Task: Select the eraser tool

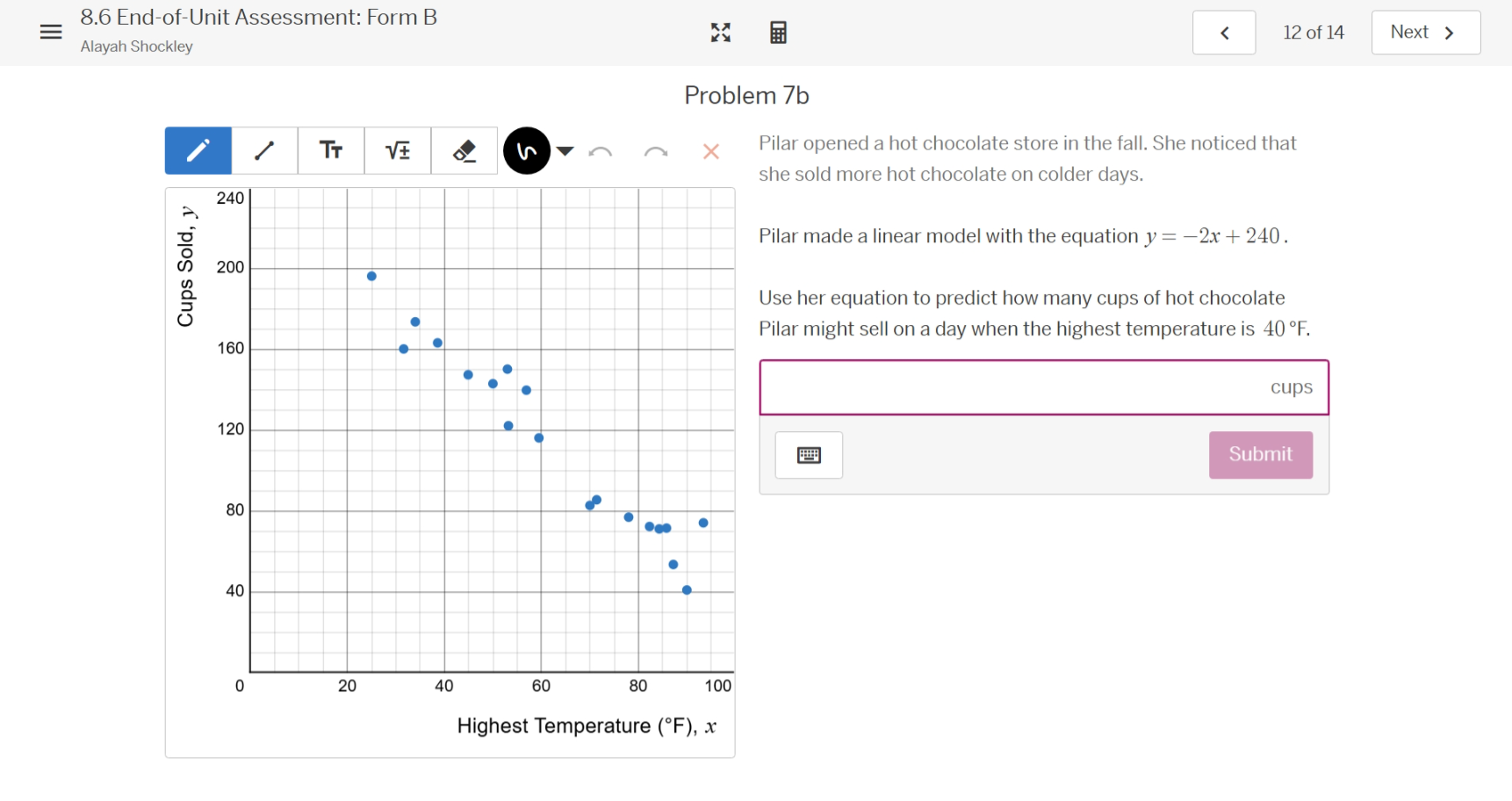Action: [x=464, y=150]
